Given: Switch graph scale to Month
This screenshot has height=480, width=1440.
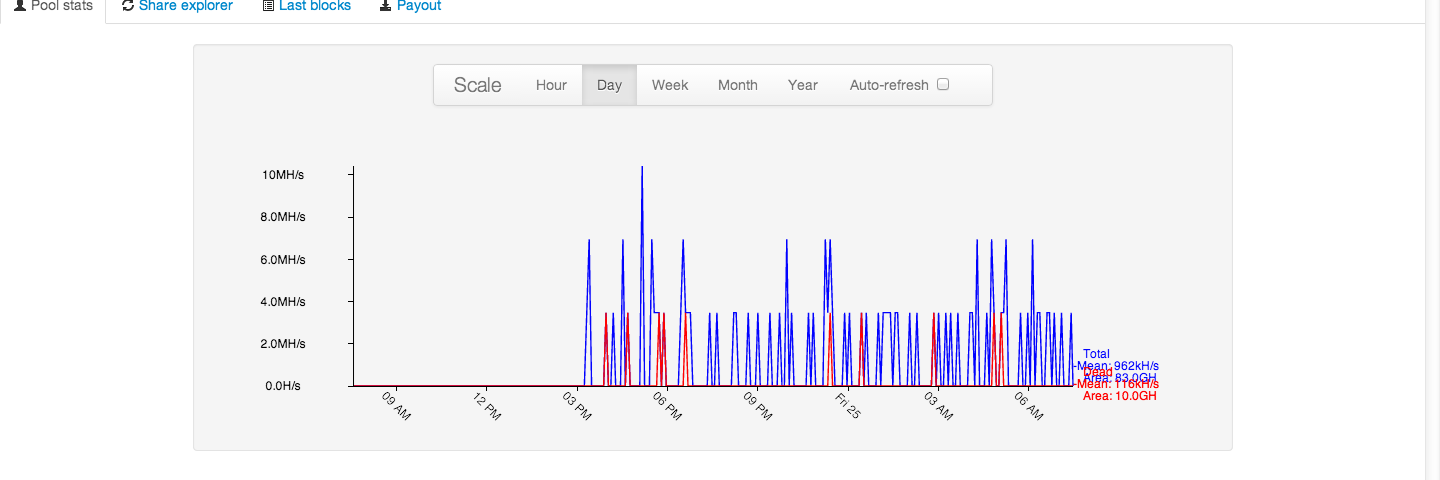Looking at the screenshot, I should pyautogui.click(x=738, y=85).
